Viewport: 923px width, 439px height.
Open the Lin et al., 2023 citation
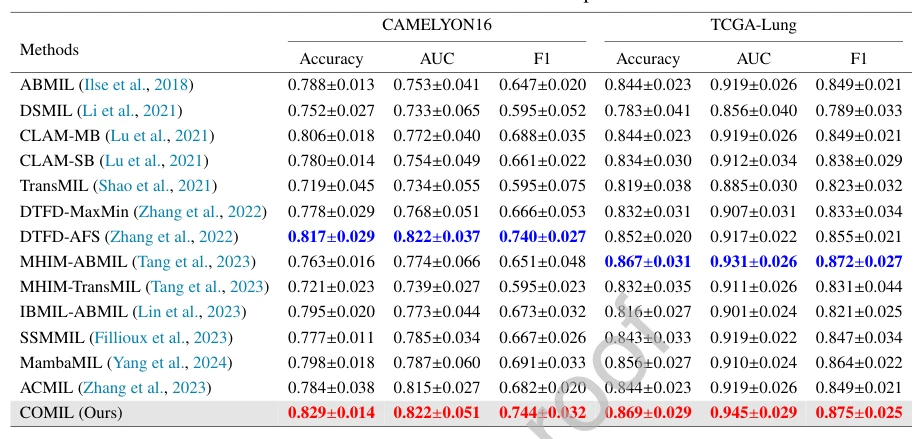pos(189,312)
